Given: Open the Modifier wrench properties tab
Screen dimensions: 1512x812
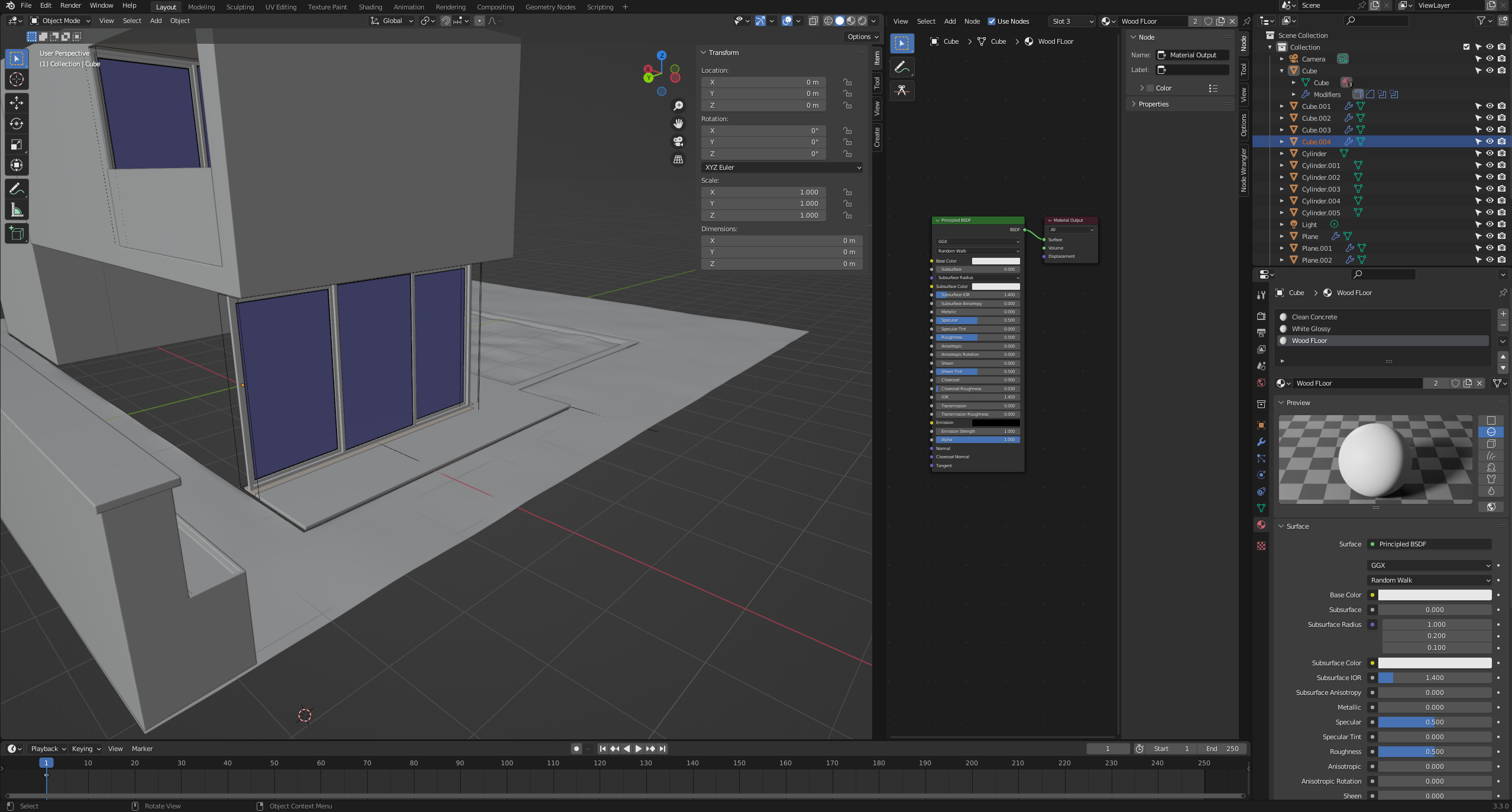Looking at the screenshot, I should pos(1261,442).
